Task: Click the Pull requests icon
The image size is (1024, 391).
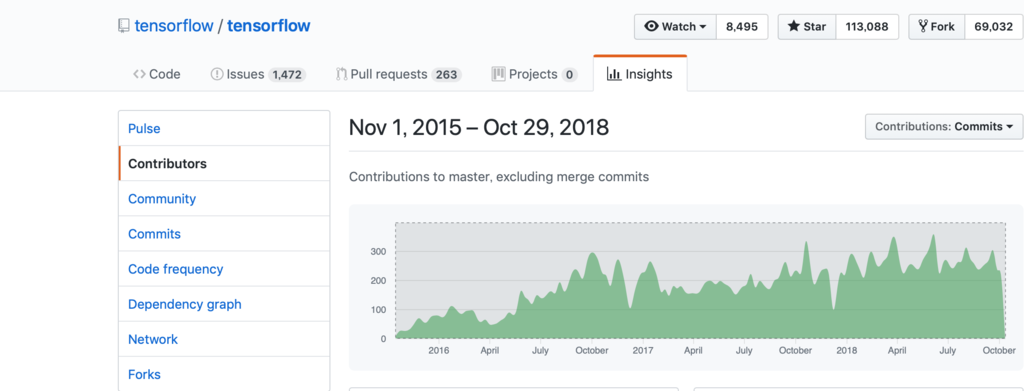Action: tap(341, 74)
